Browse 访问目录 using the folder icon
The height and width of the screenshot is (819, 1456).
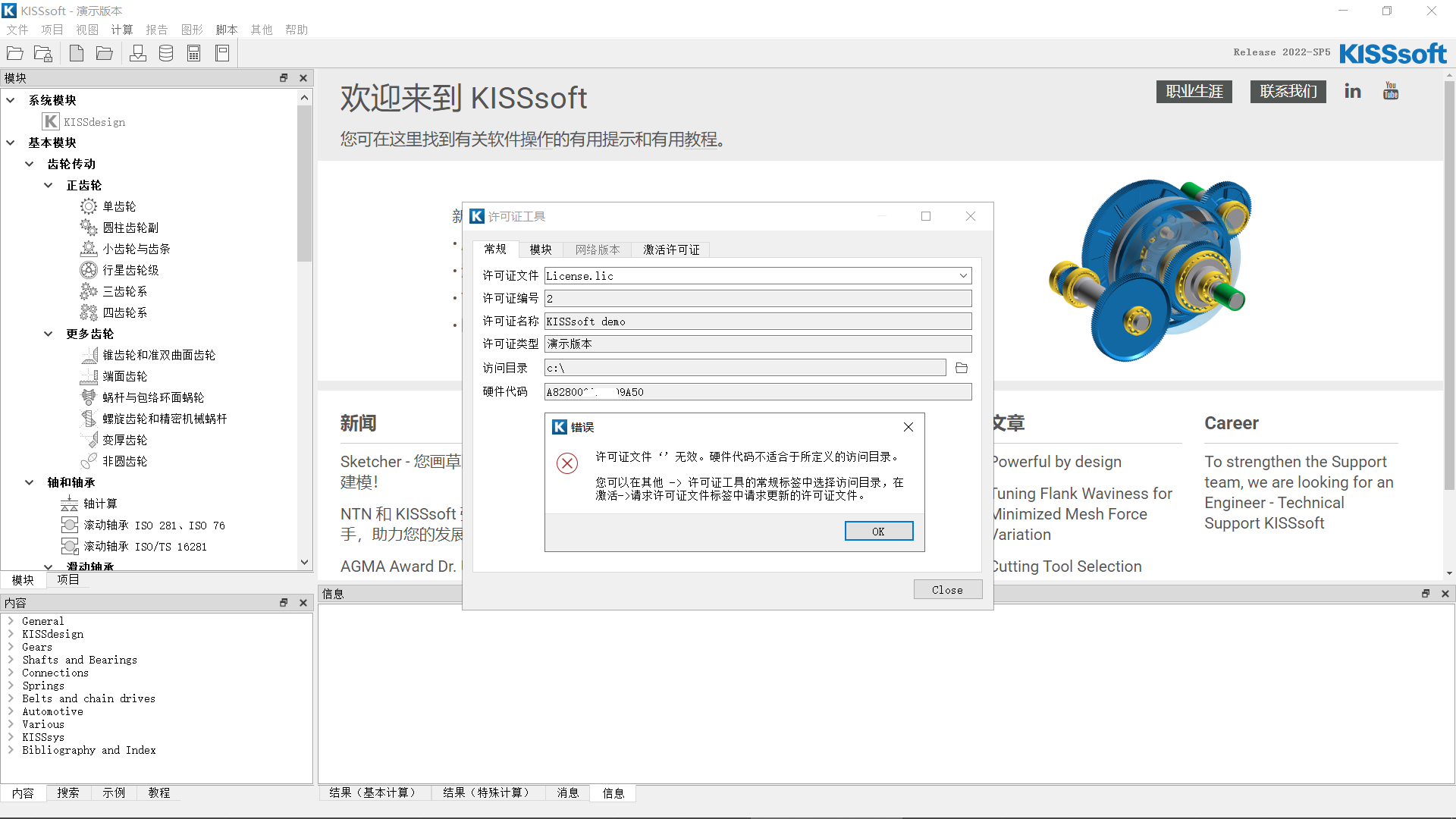click(x=962, y=368)
